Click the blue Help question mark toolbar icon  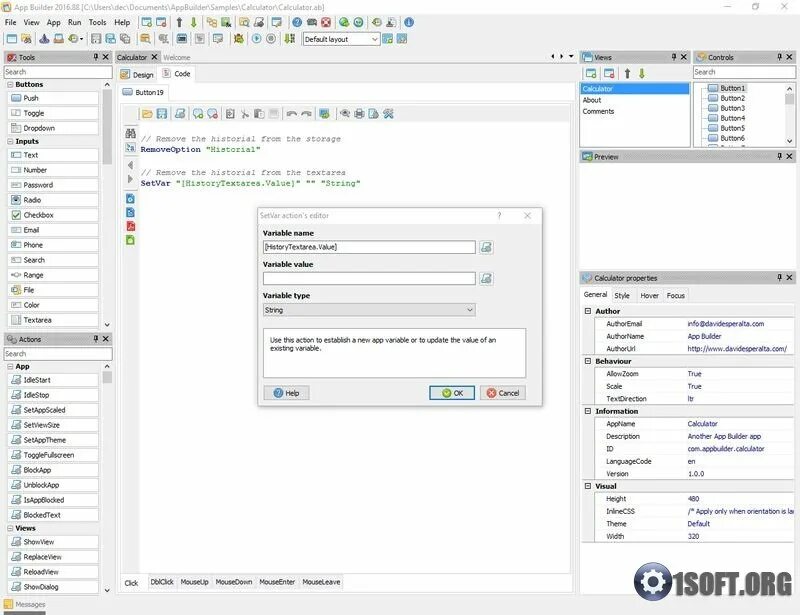tap(297, 22)
